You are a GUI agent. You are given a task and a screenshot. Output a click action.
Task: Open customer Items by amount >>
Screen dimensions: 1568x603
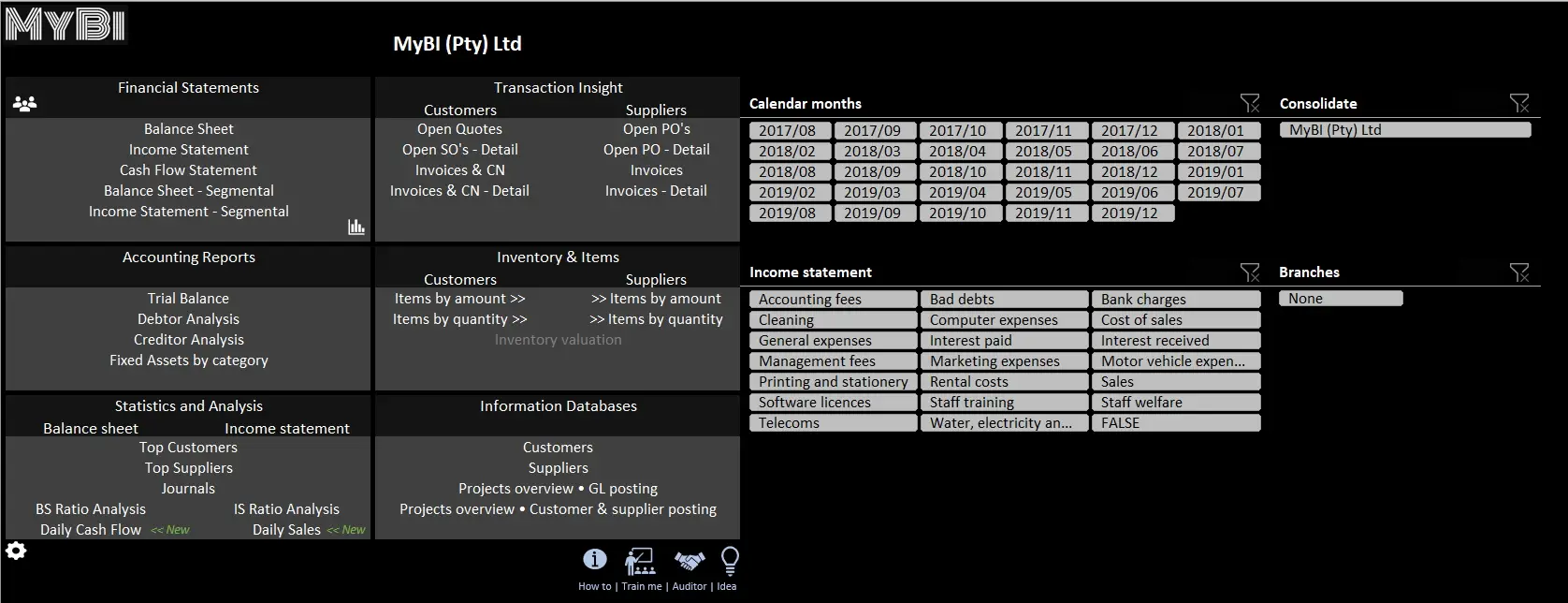[460, 299]
